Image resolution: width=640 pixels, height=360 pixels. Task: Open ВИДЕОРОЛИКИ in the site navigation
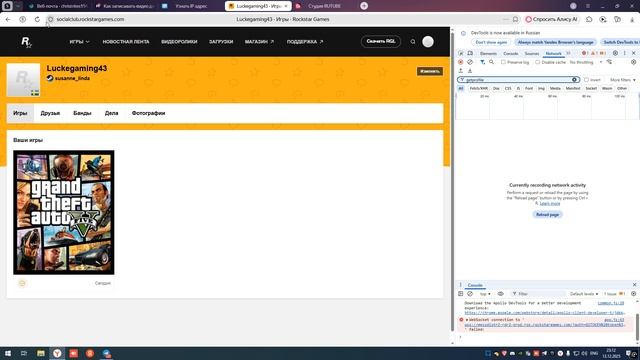point(179,42)
